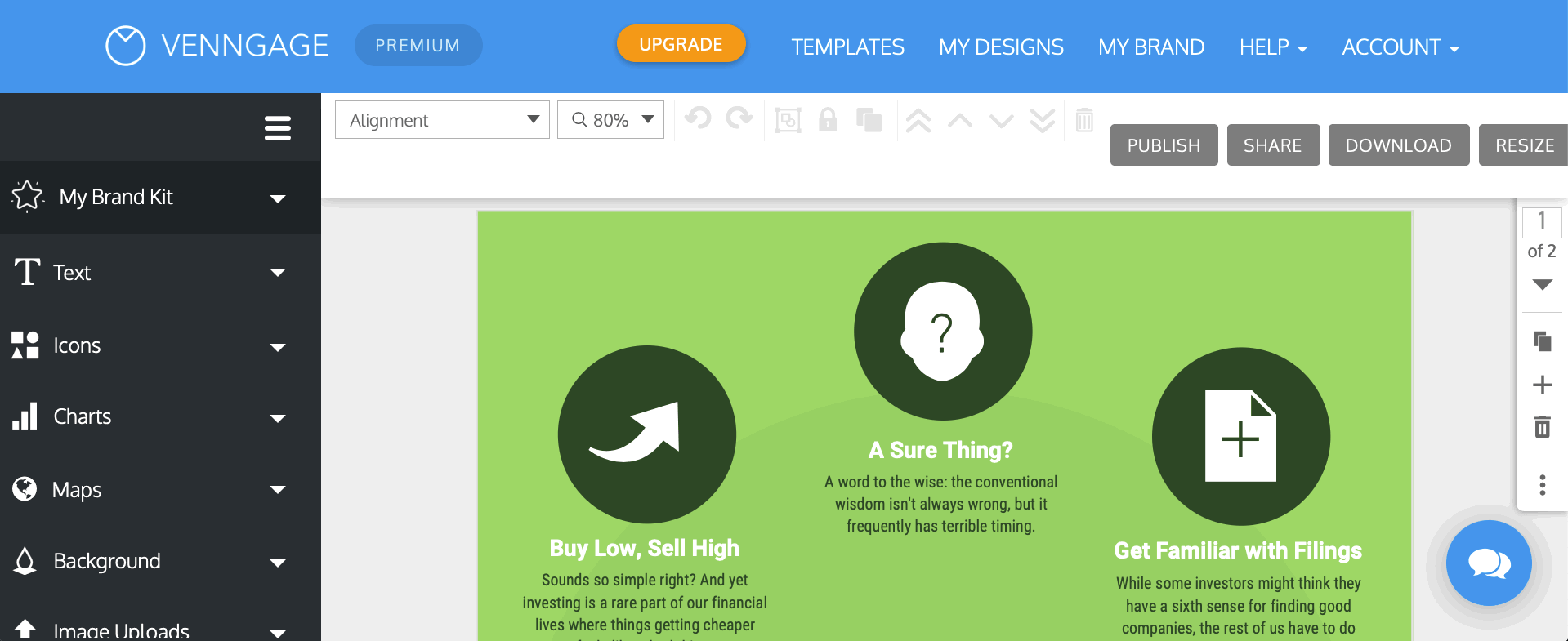Select the 'Get Familiar with Filings' heading
Image resolution: width=1568 pixels, height=641 pixels.
click(x=1238, y=551)
